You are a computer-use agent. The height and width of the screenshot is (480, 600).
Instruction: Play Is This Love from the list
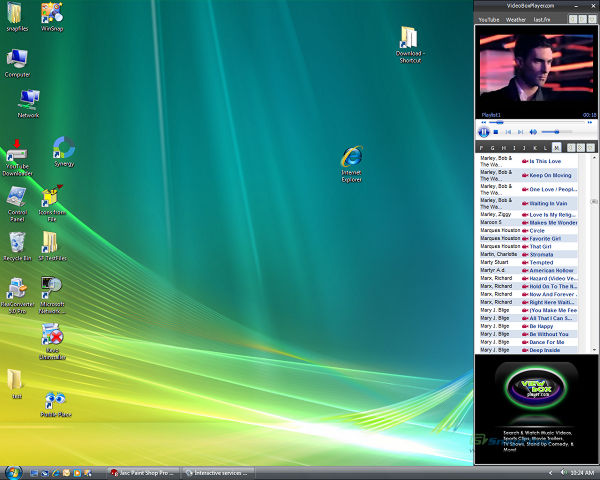[x=545, y=161]
